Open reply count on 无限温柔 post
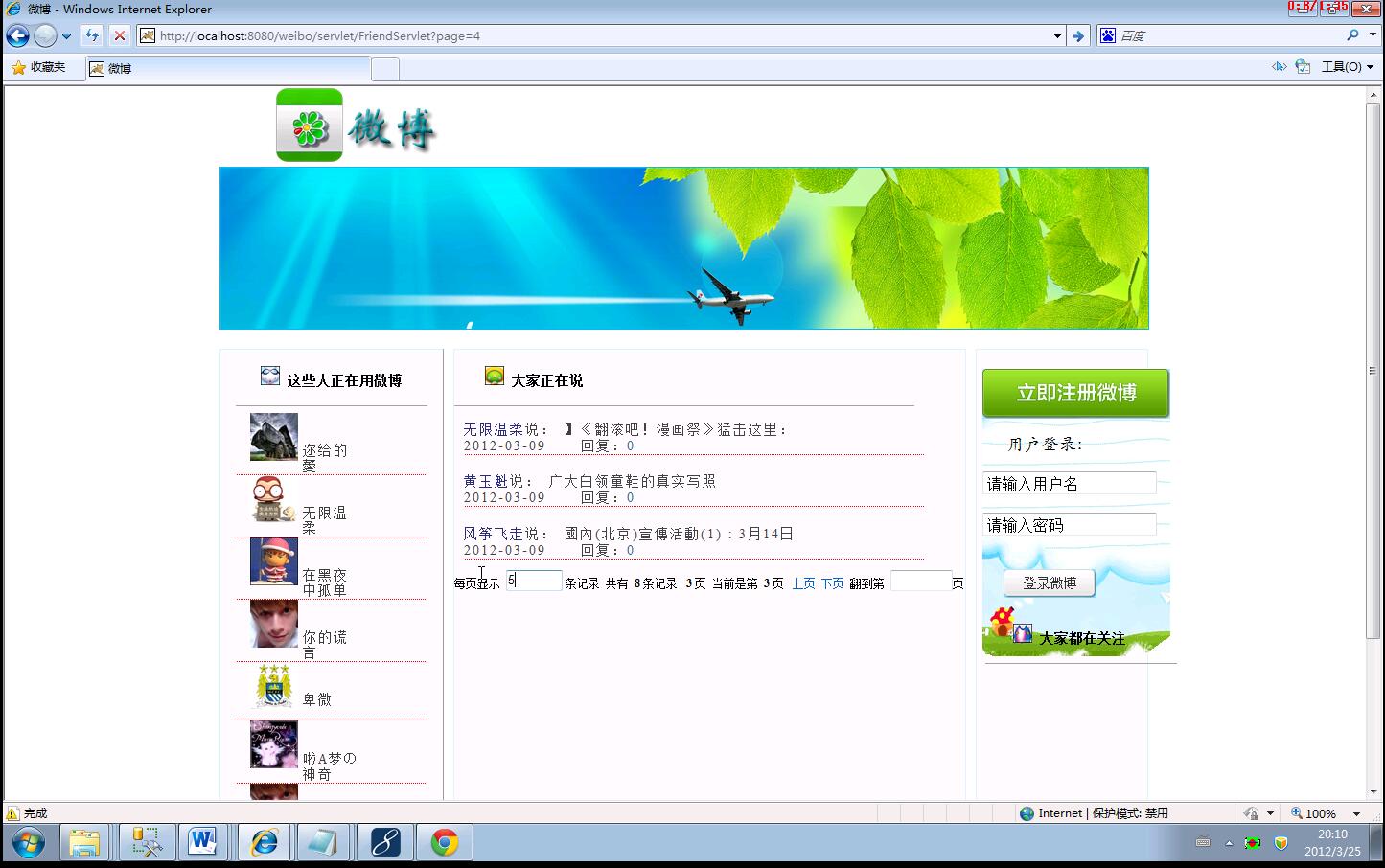The width and height of the screenshot is (1385, 868). 631,445
